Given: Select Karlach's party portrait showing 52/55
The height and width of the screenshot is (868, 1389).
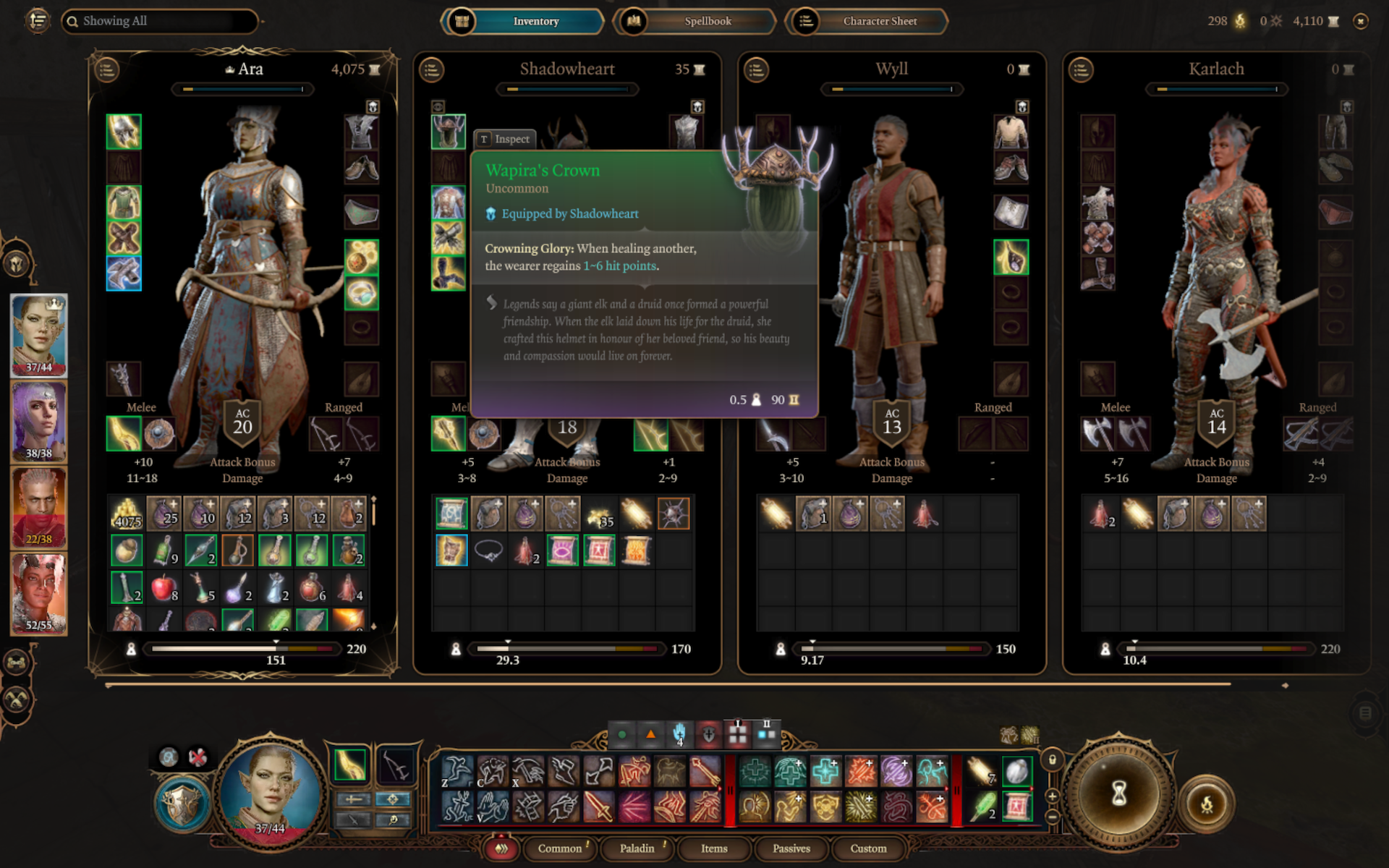Looking at the screenshot, I should click(x=38, y=594).
